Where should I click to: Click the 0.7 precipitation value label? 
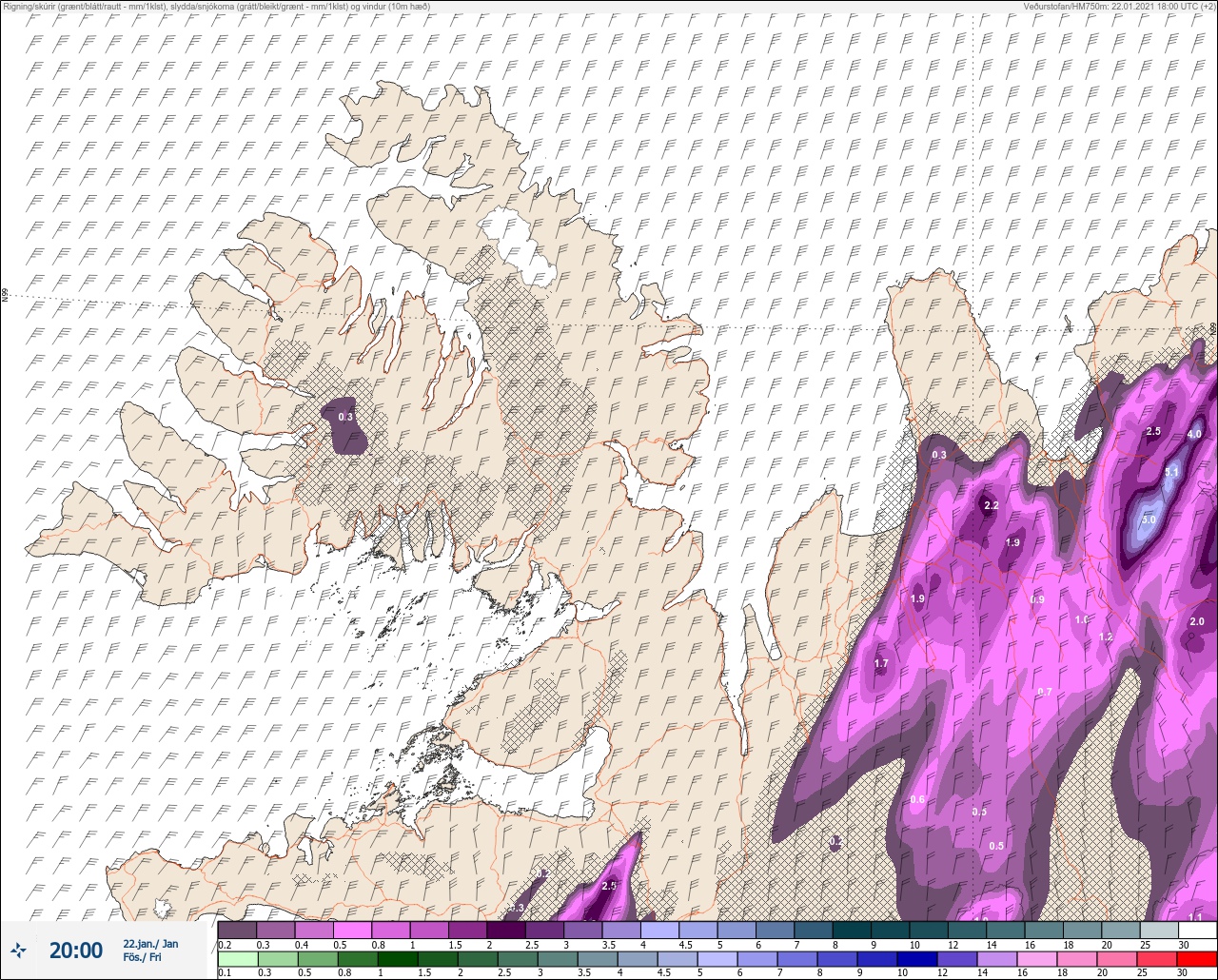click(1045, 692)
